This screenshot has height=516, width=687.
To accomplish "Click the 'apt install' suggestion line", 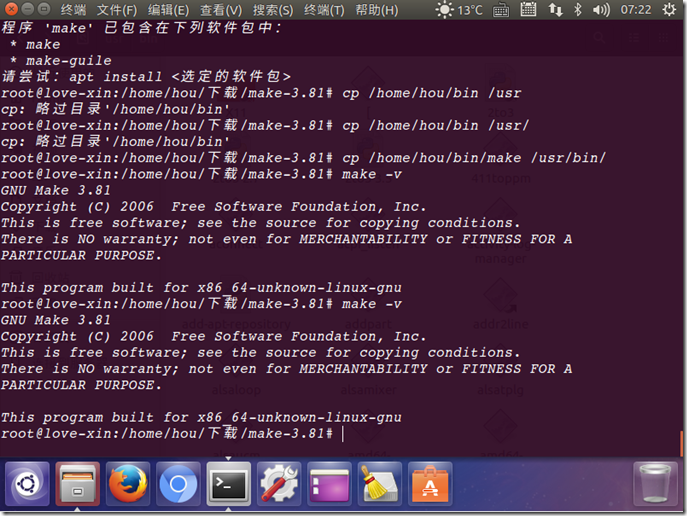I will point(146,77).
